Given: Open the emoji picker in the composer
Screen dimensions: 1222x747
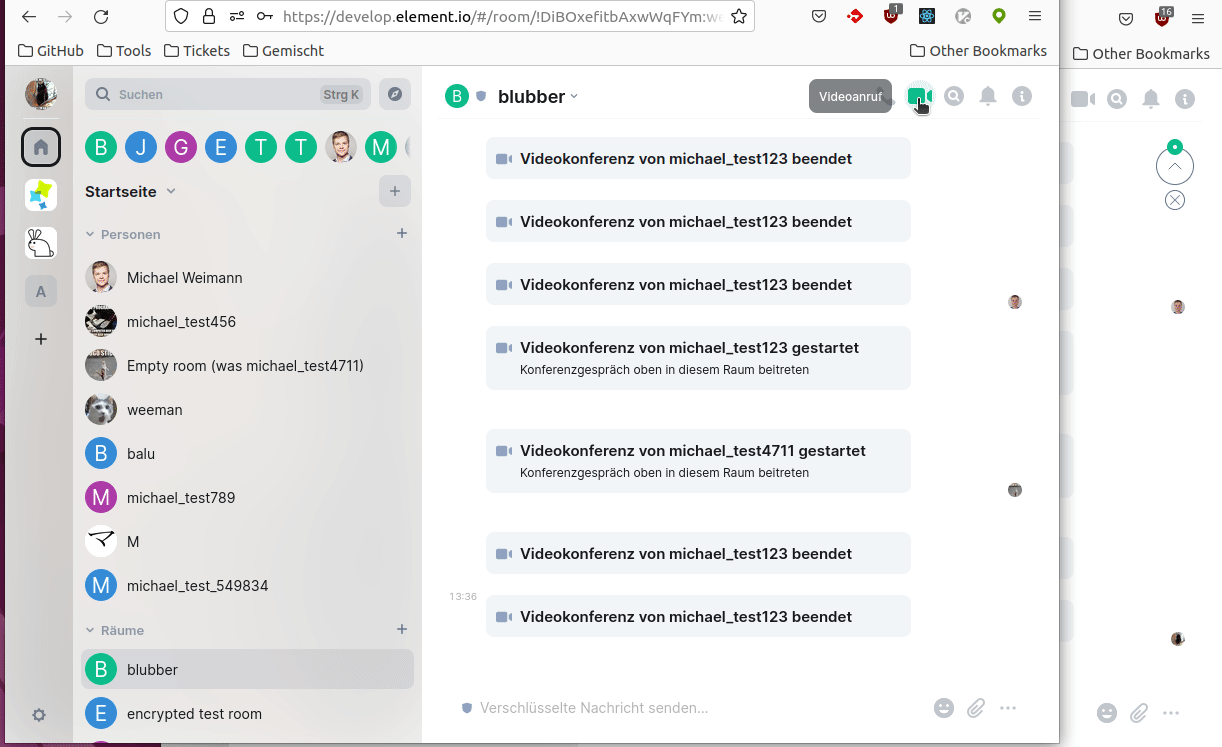Looking at the screenshot, I should tap(943, 707).
